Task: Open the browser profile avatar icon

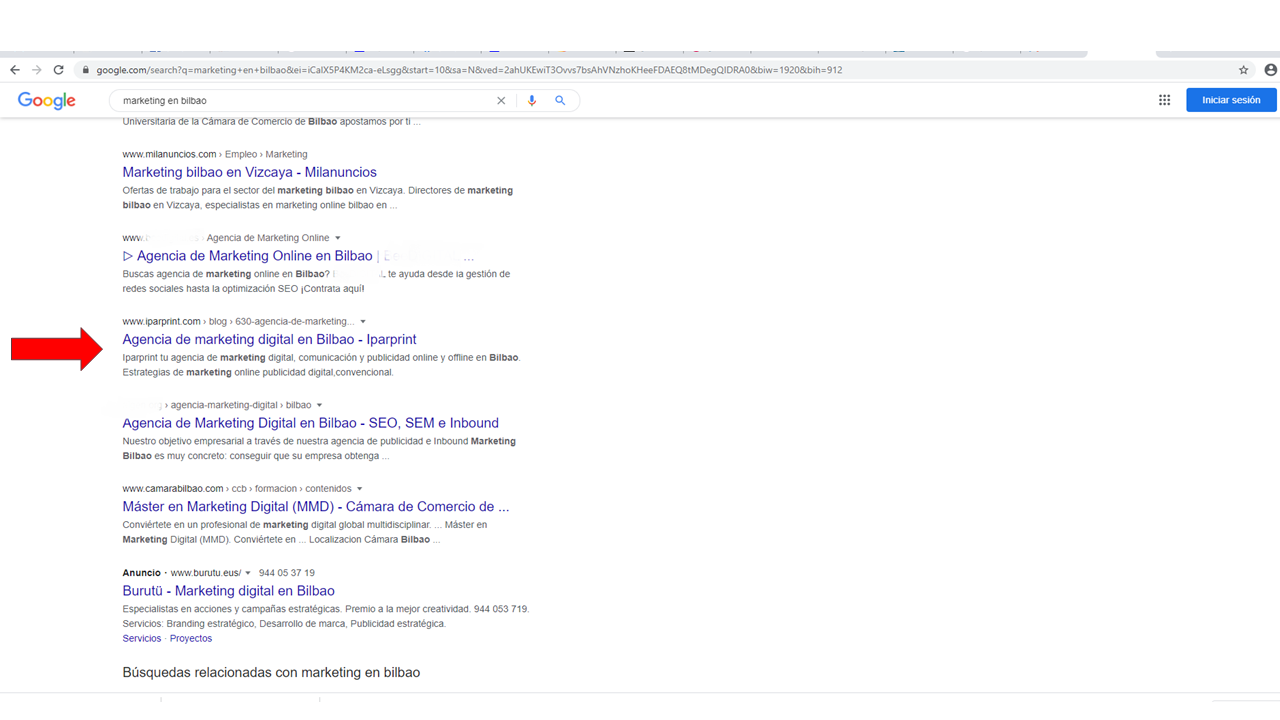Action: click(x=1270, y=70)
